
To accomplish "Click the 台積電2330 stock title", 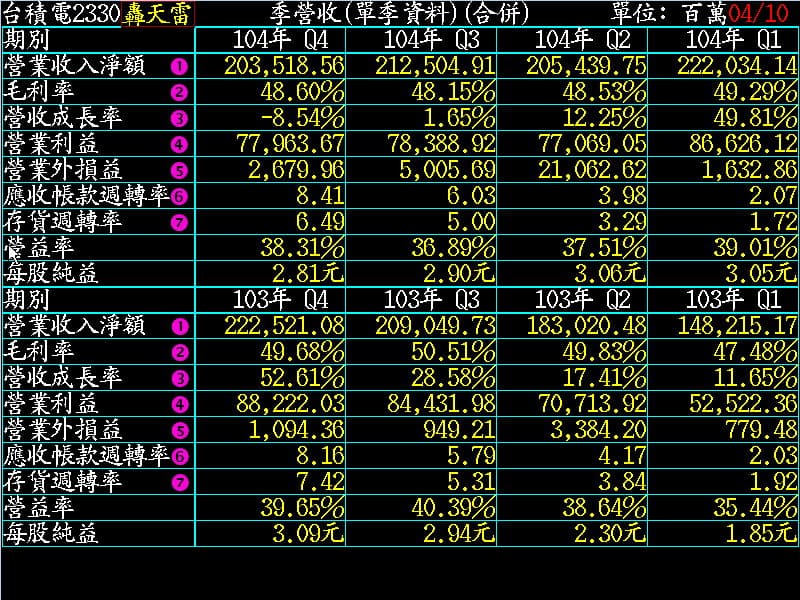I will [x=61, y=13].
